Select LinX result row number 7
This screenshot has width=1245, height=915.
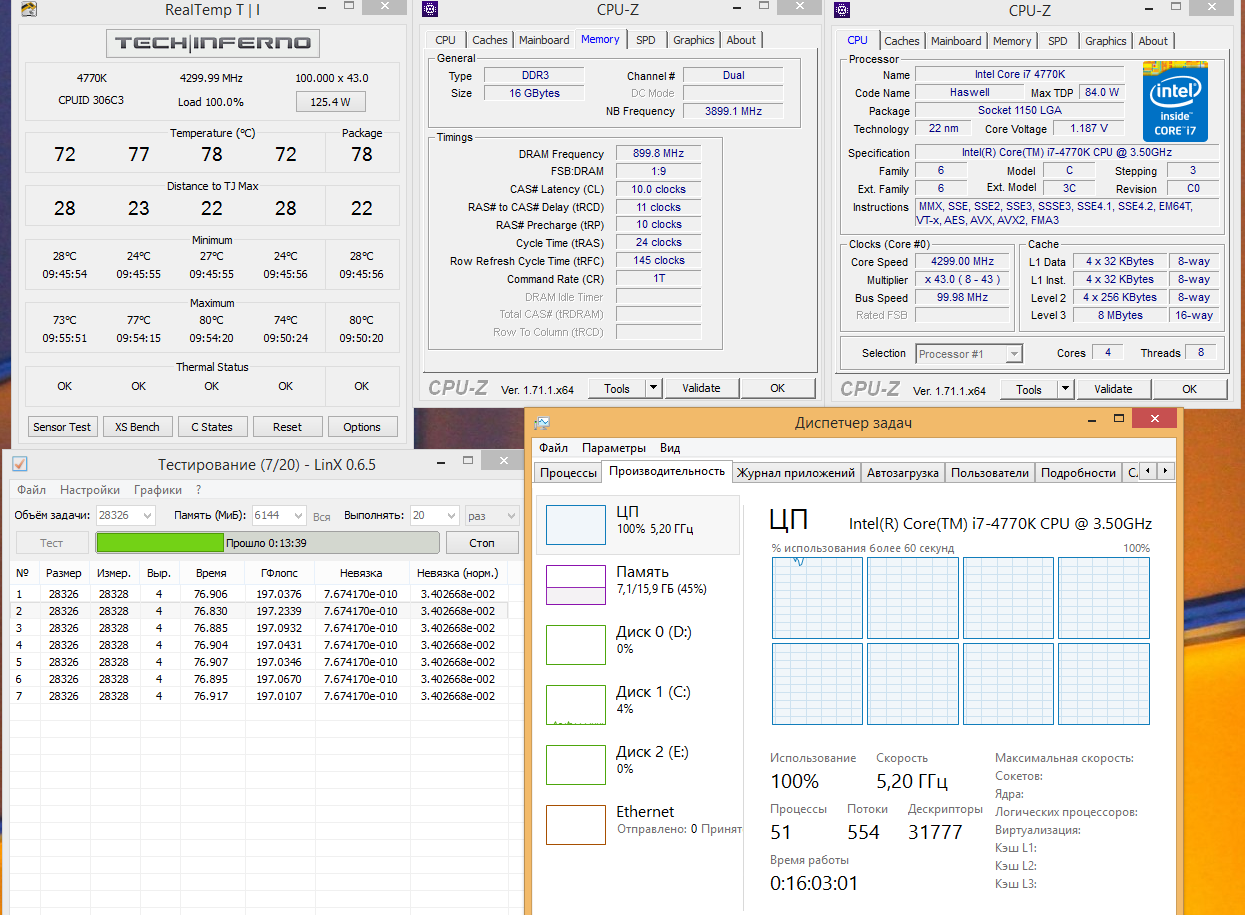260,696
